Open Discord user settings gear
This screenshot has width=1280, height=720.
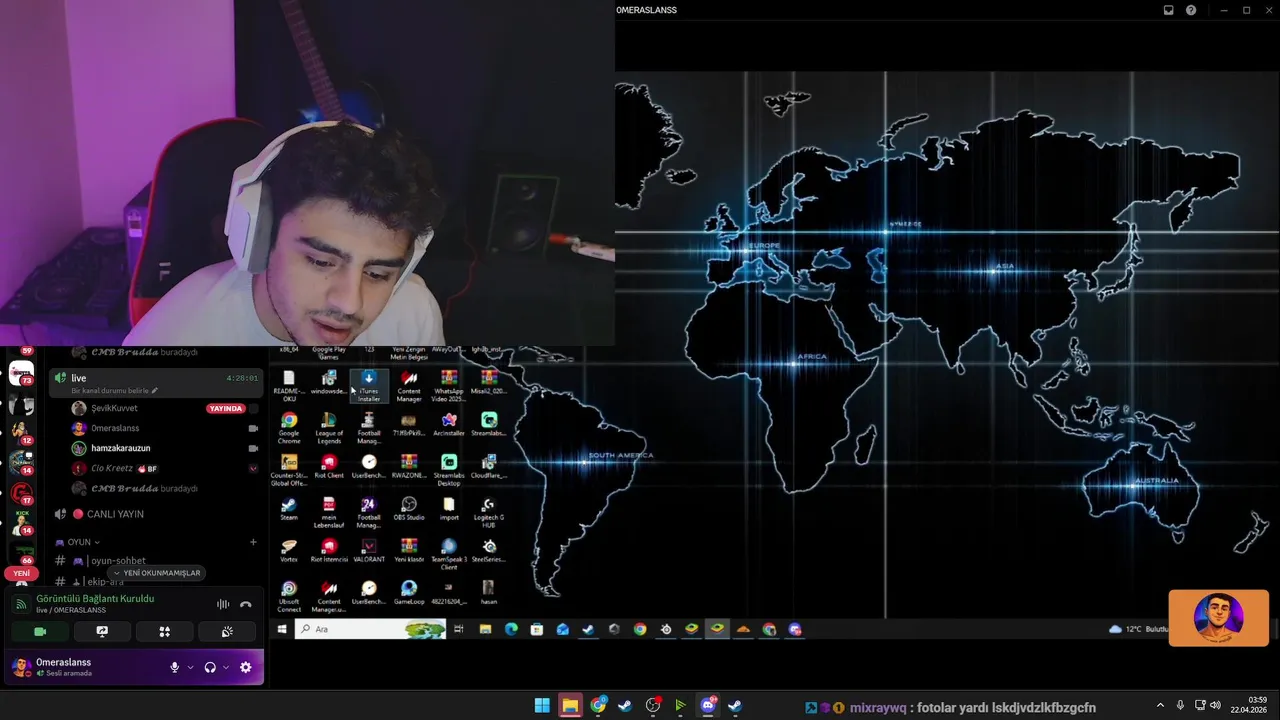pyautogui.click(x=246, y=667)
